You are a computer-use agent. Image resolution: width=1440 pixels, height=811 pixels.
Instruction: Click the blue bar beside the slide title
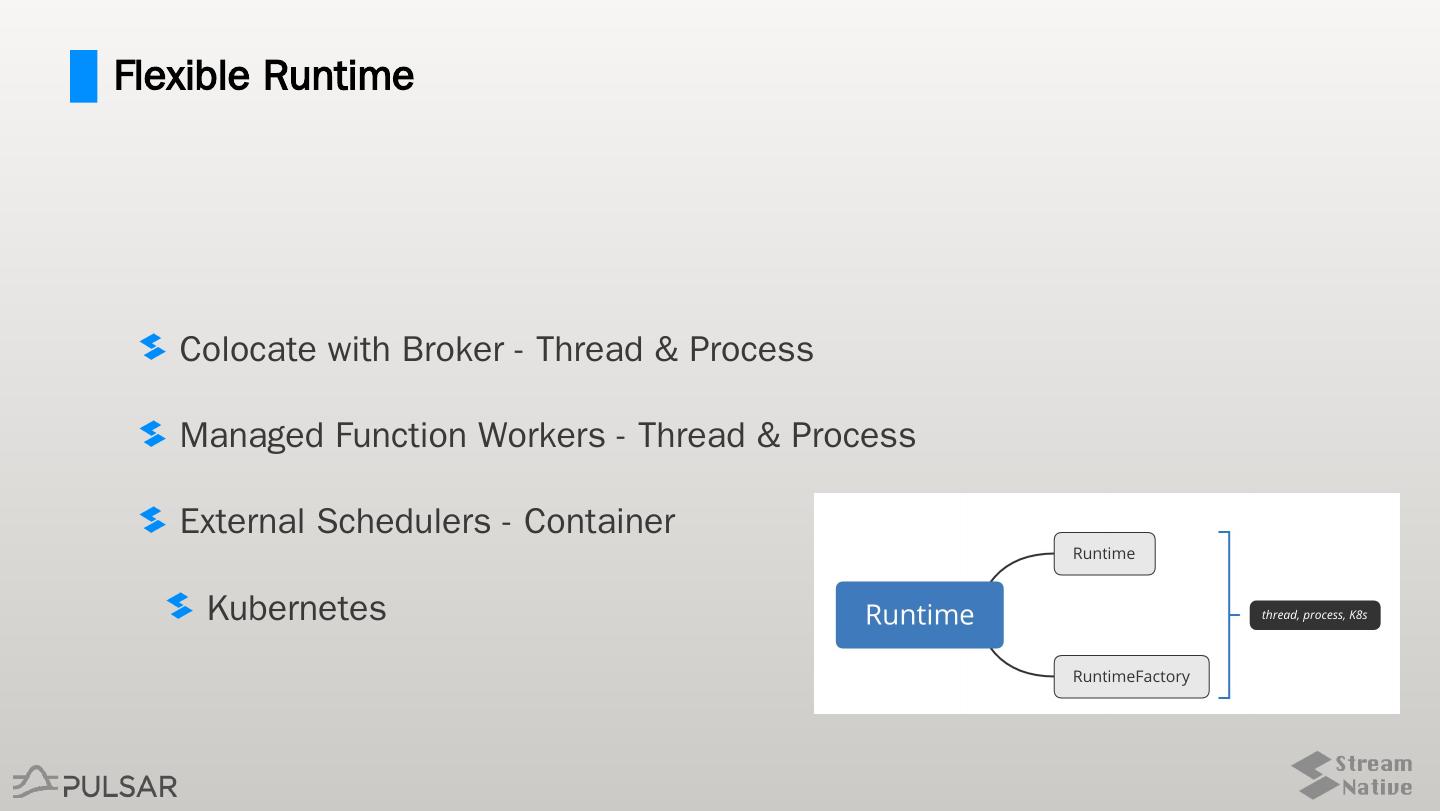pos(84,76)
